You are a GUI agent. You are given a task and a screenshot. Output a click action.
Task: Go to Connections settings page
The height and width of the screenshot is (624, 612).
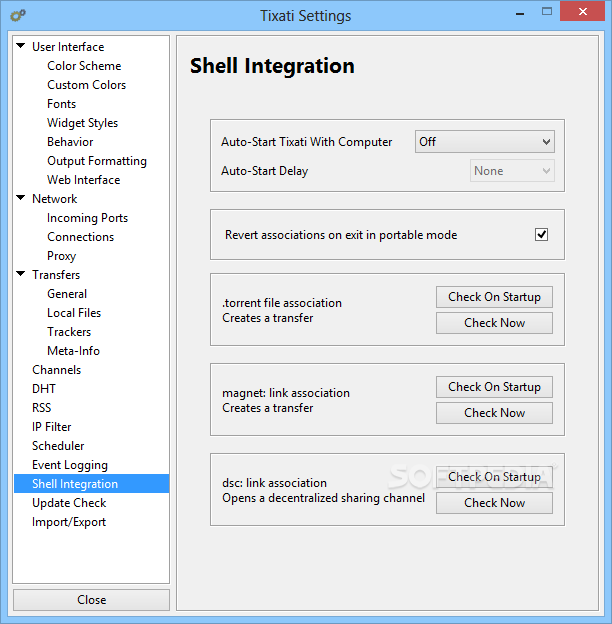(x=80, y=237)
